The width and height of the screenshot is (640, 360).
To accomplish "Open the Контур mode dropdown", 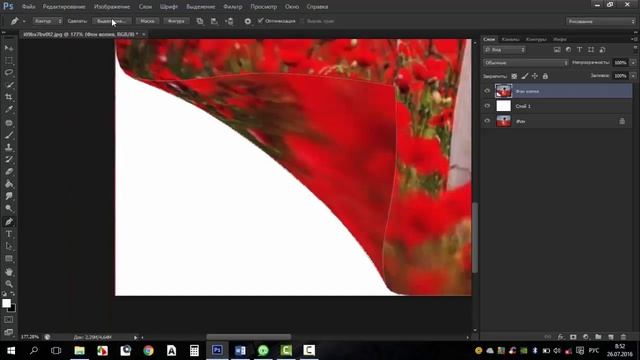I will 47,21.
